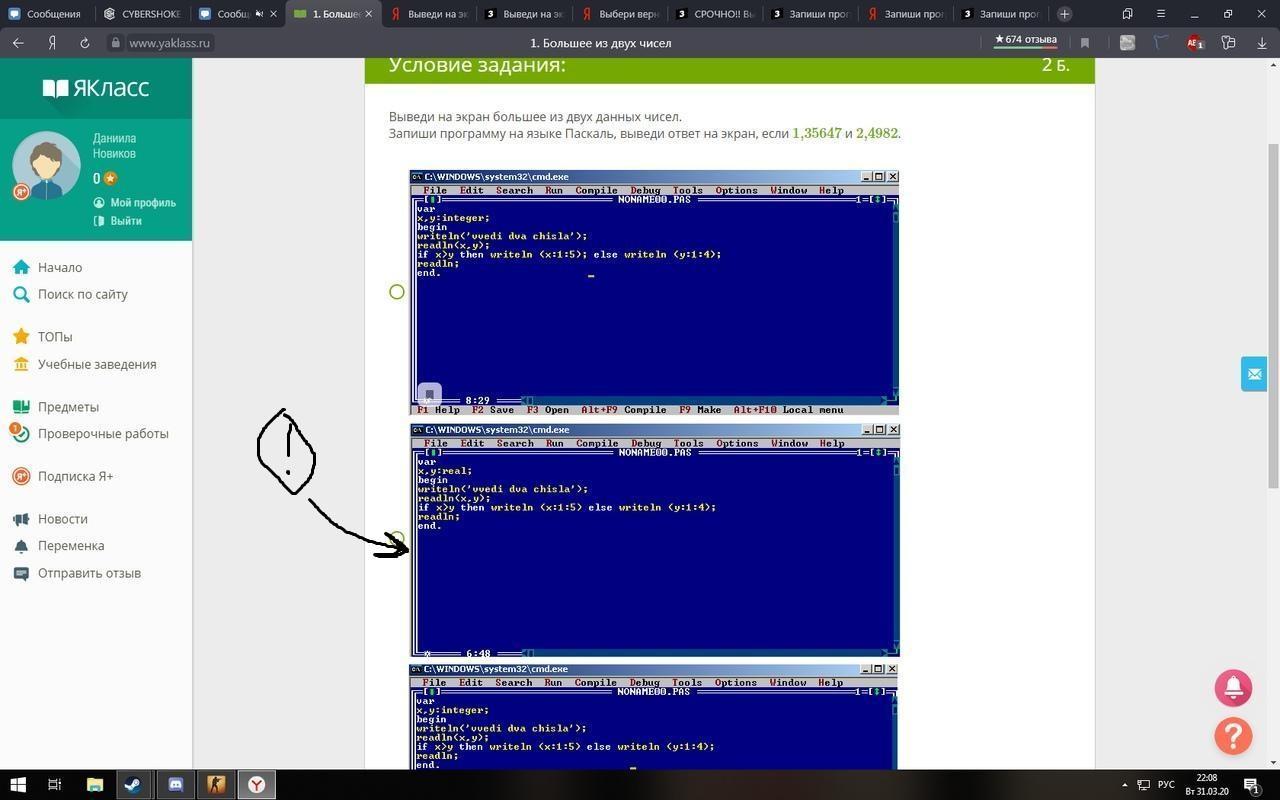The image size is (1280, 800).
Task: Click the orange question mark help button
Action: tap(1233, 736)
